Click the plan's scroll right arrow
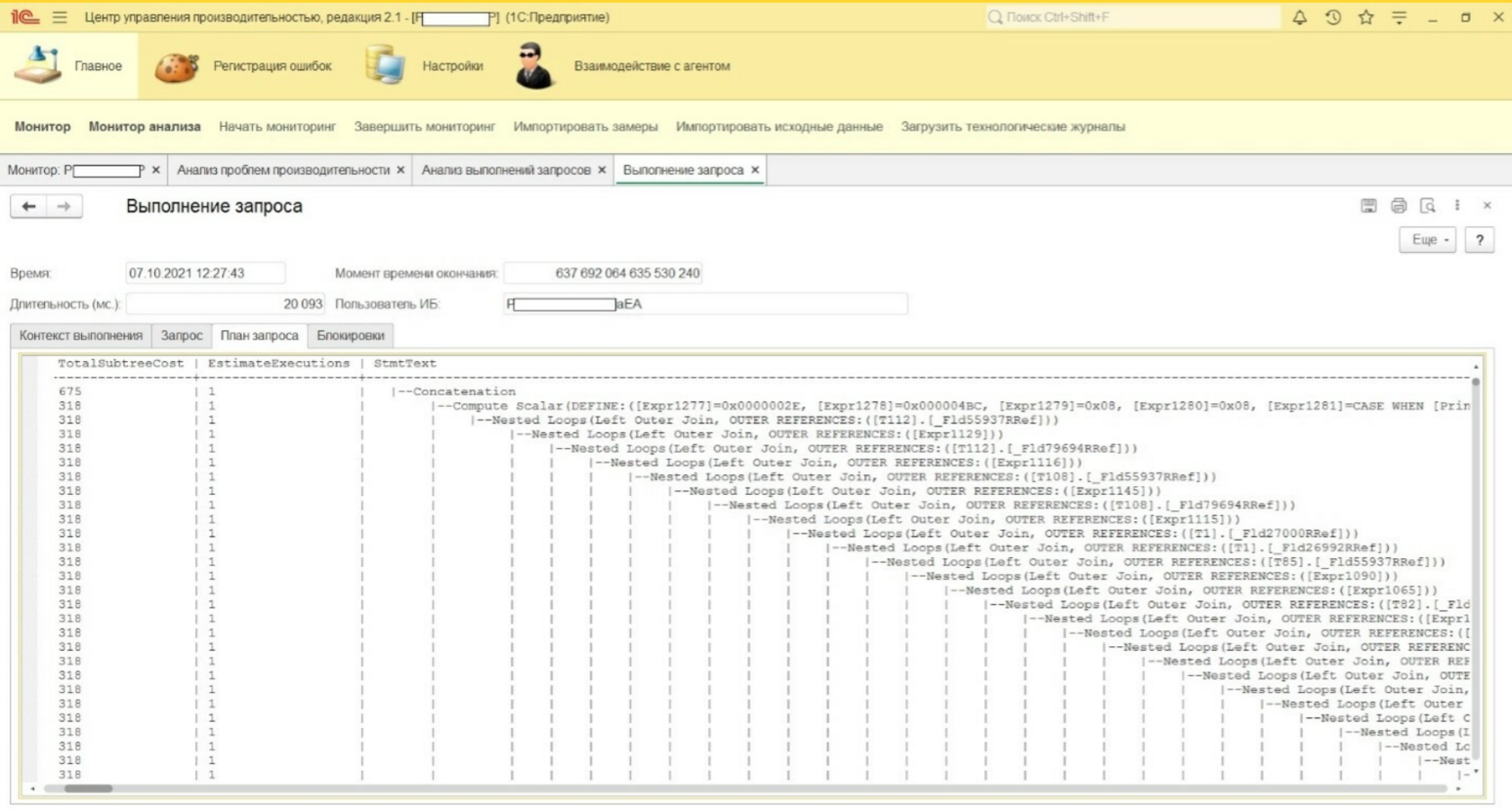Screen dimensions: 1512x810 tap(1458, 788)
